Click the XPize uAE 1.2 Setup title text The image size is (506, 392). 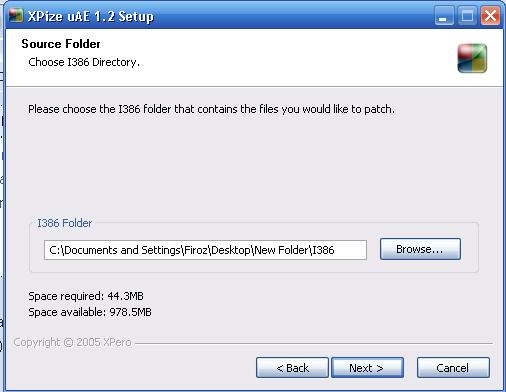[91, 16]
